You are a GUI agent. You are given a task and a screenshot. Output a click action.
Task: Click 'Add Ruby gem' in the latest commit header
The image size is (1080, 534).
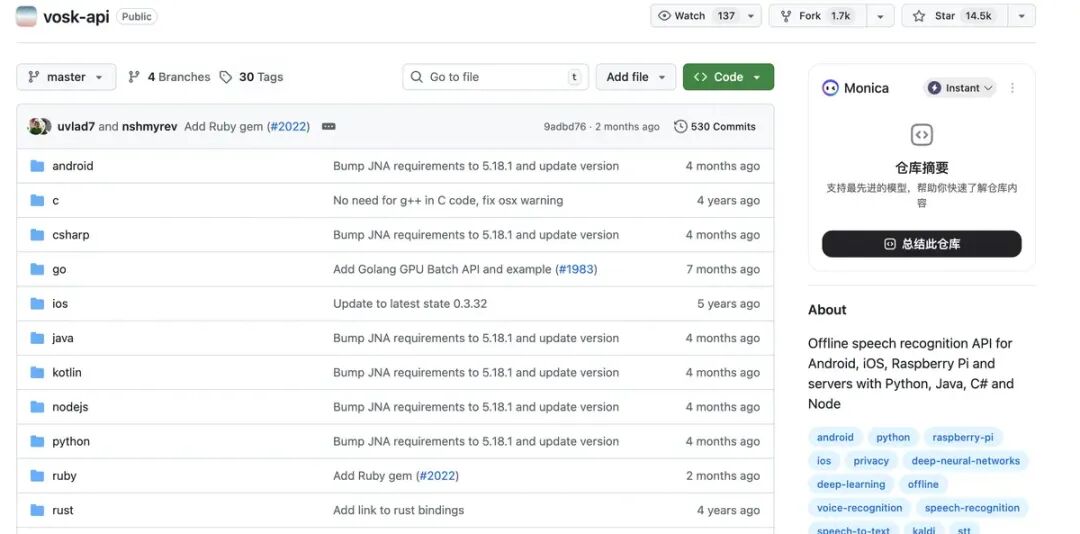[x=224, y=127]
